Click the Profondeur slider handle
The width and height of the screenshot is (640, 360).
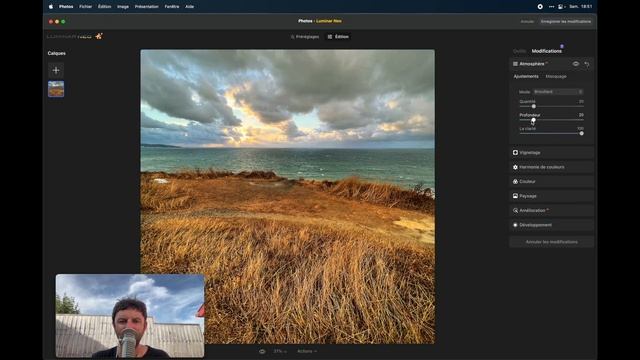tap(533, 120)
